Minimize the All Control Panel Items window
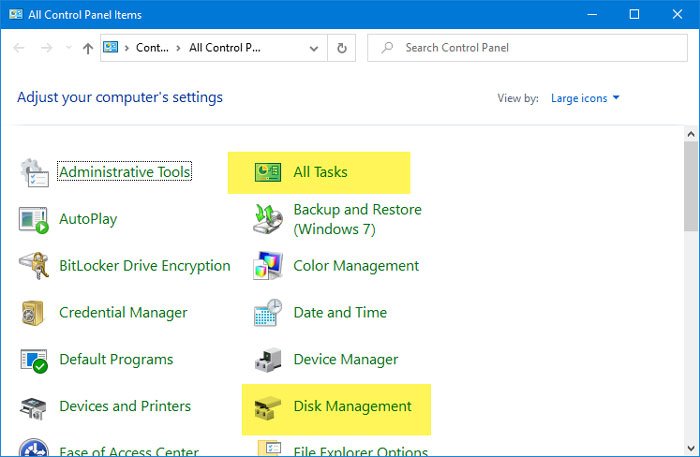Image resolution: width=700 pixels, height=457 pixels. tap(592, 14)
